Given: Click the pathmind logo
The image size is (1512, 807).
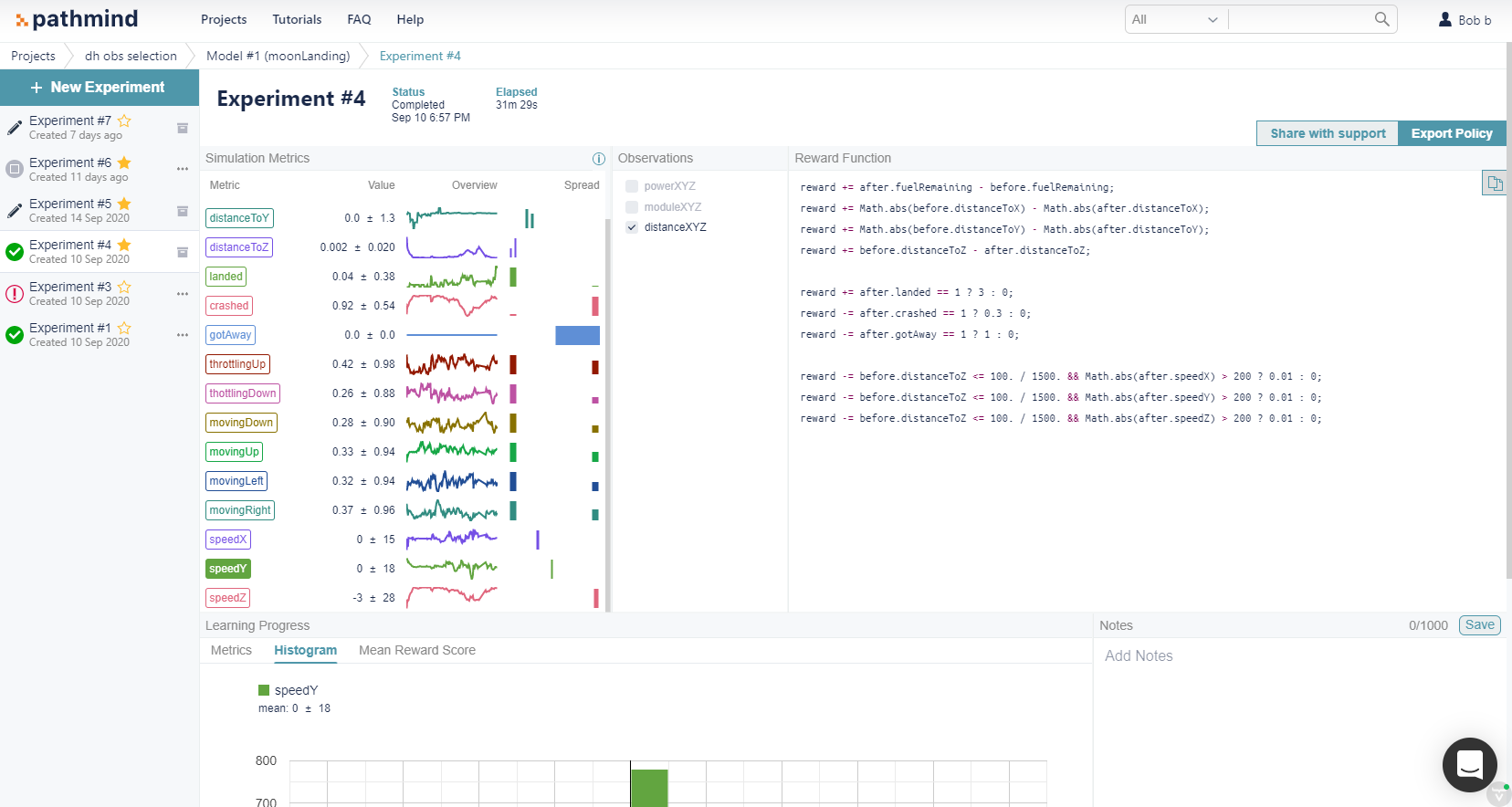Looking at the screenshot, I should [x=77, y=19].
